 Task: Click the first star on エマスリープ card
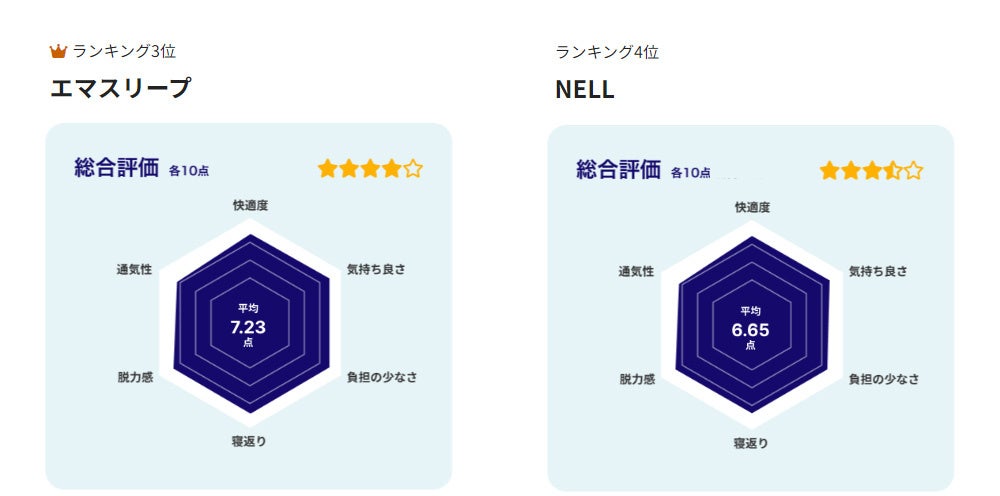[x=327, y=169]
